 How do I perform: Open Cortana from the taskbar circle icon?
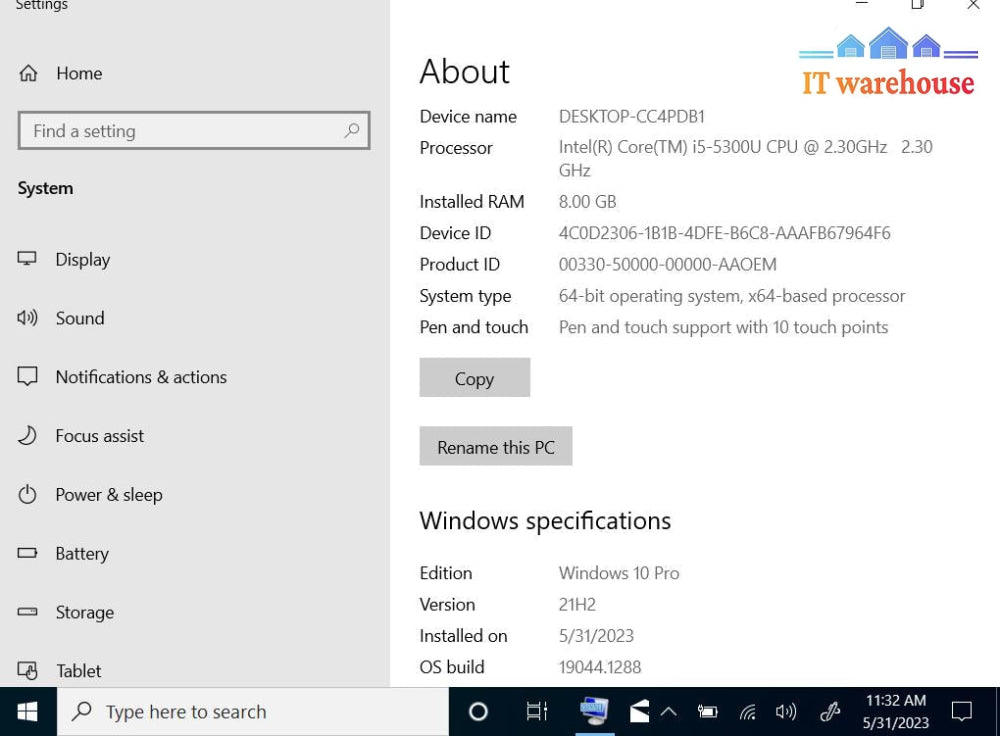478,711
